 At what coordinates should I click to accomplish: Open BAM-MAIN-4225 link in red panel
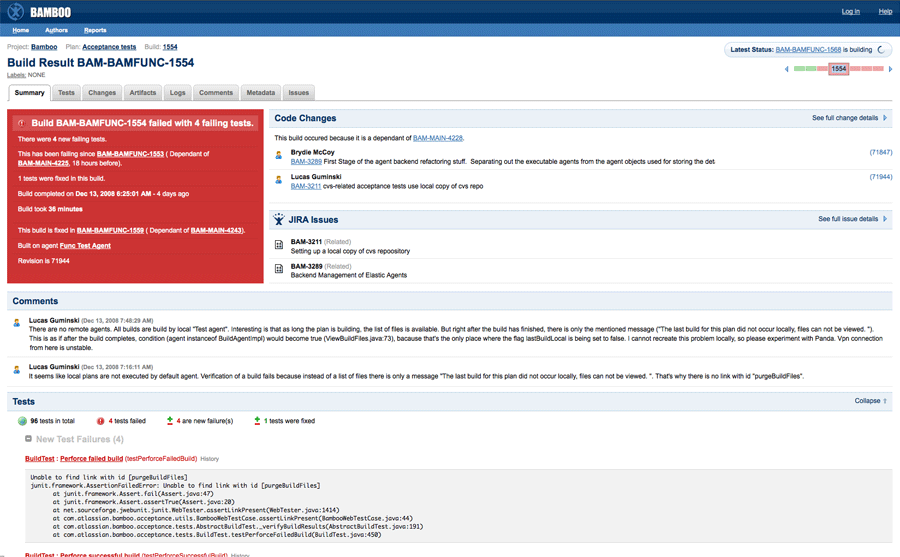tap(43, 163)
